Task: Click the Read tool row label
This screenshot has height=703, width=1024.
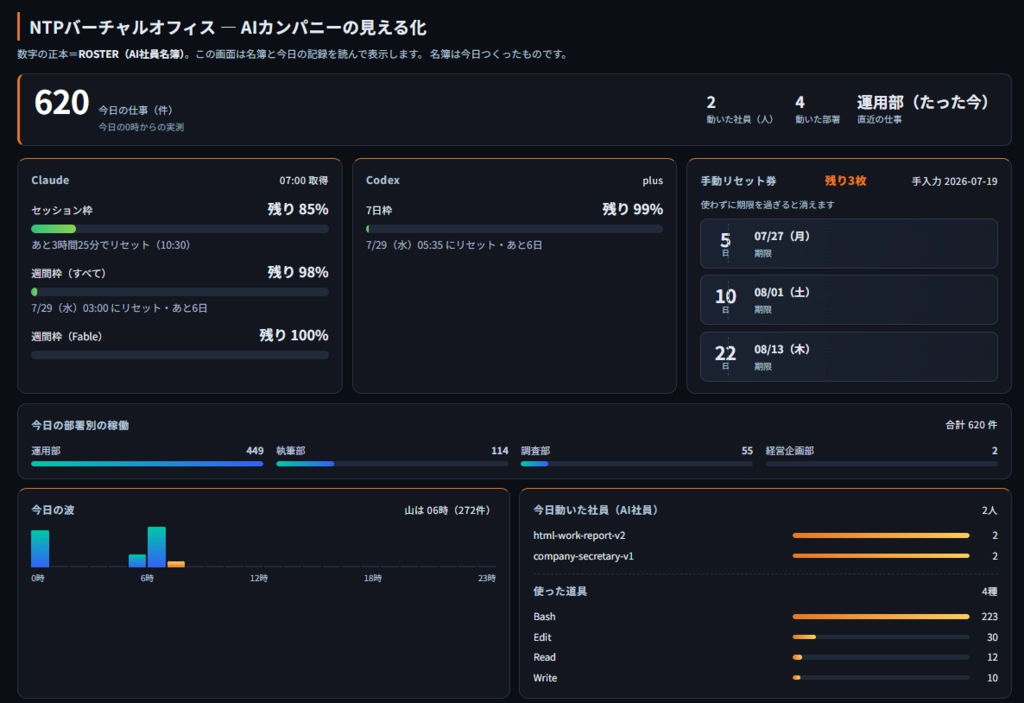Action: [544, 657]
